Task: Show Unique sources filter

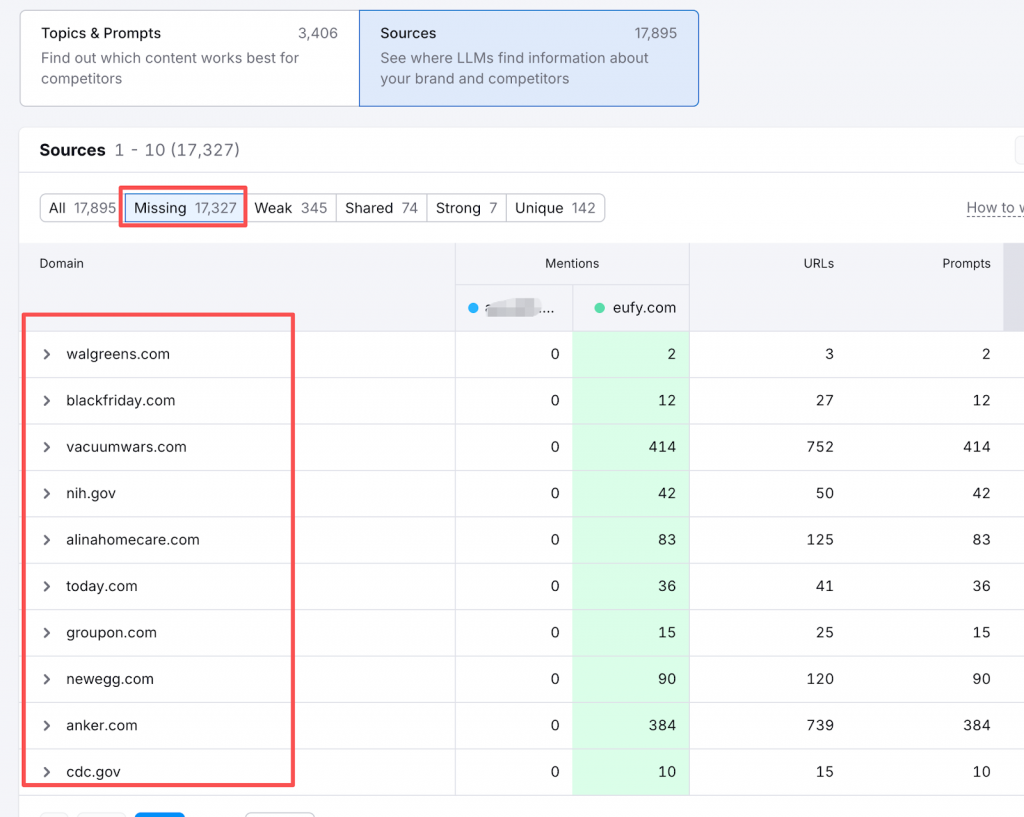Action: tap(555, 208)
